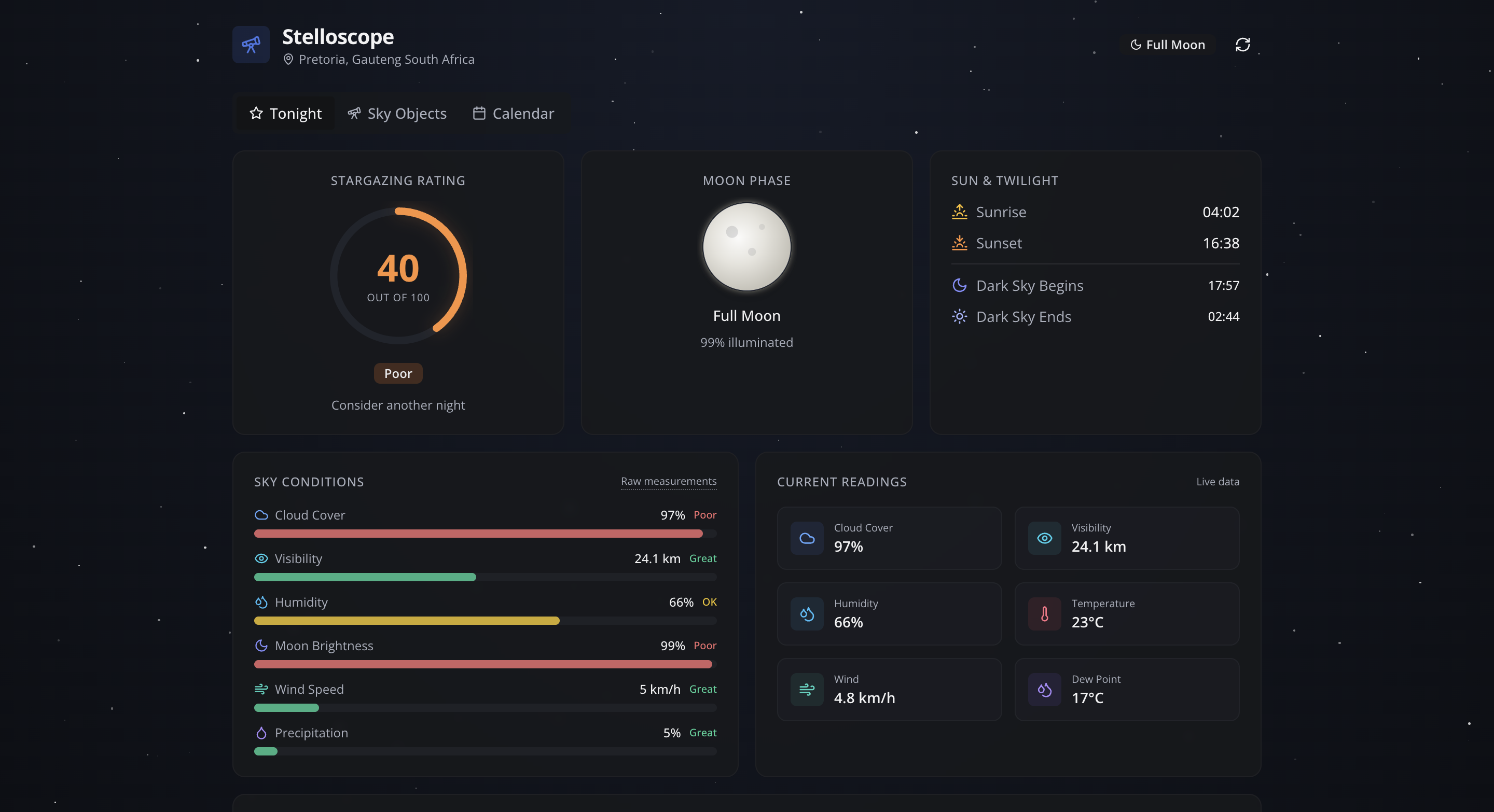The width and height of the screenshot is (1494, 812).
Task: Click the full moon image
Action: (746, 247)
